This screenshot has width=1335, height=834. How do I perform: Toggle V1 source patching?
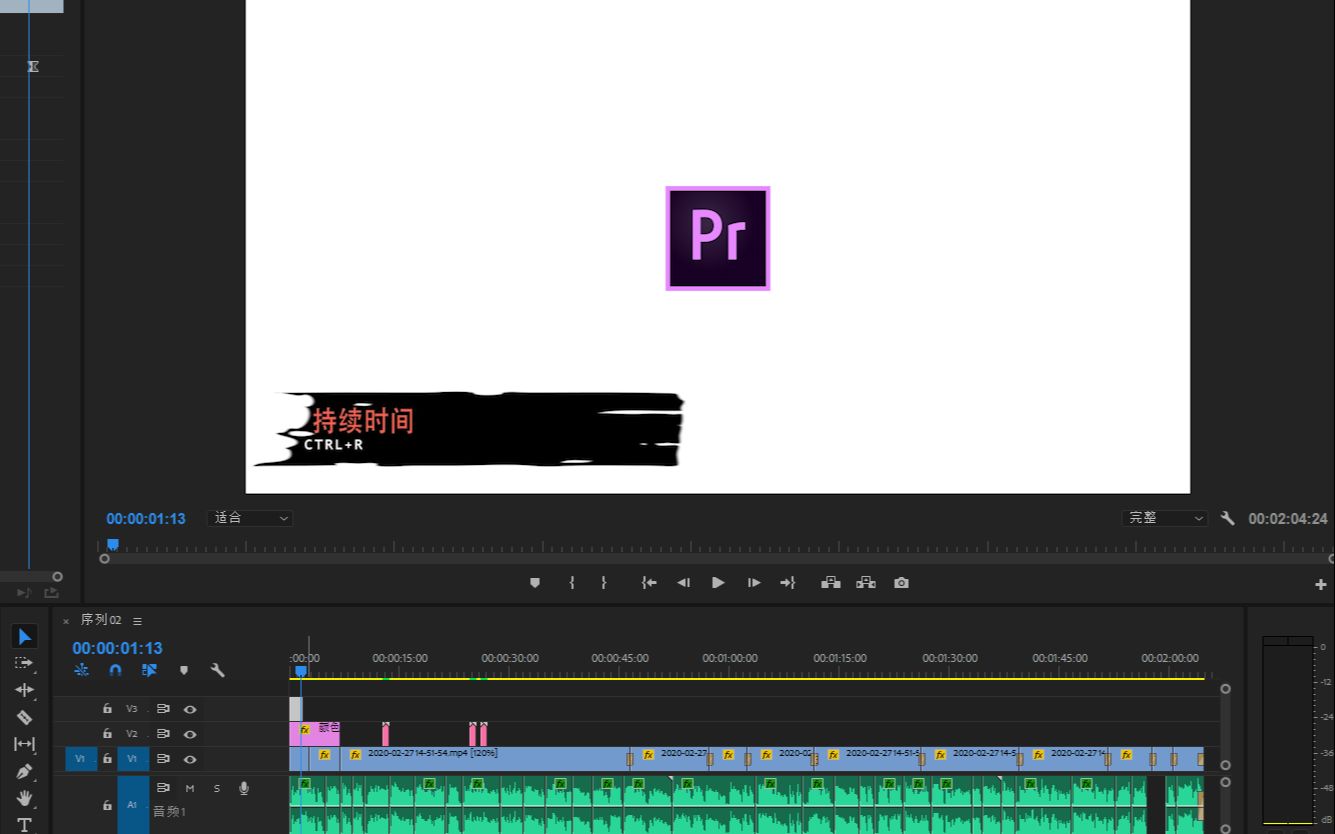[81, 759]
